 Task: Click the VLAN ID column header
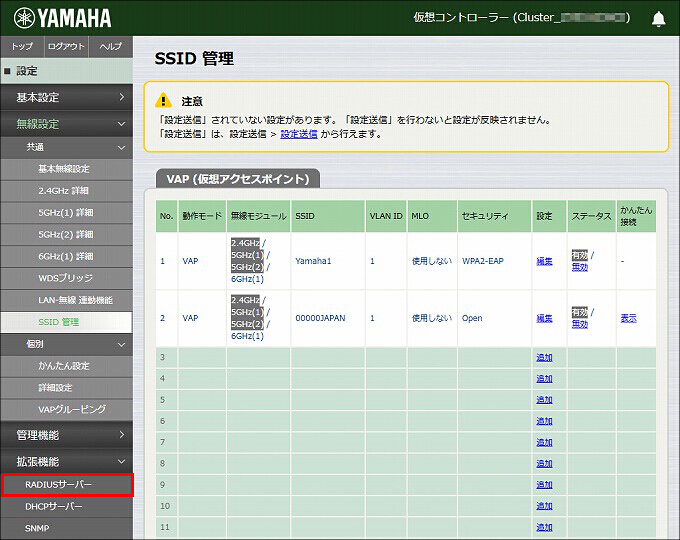386,216
